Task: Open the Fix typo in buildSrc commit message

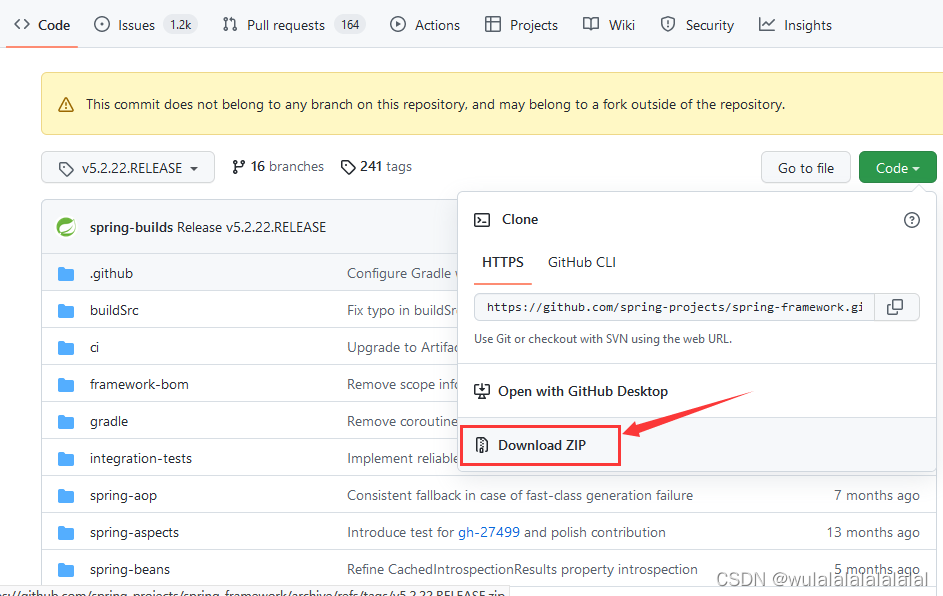Action: tap(402, 310)
